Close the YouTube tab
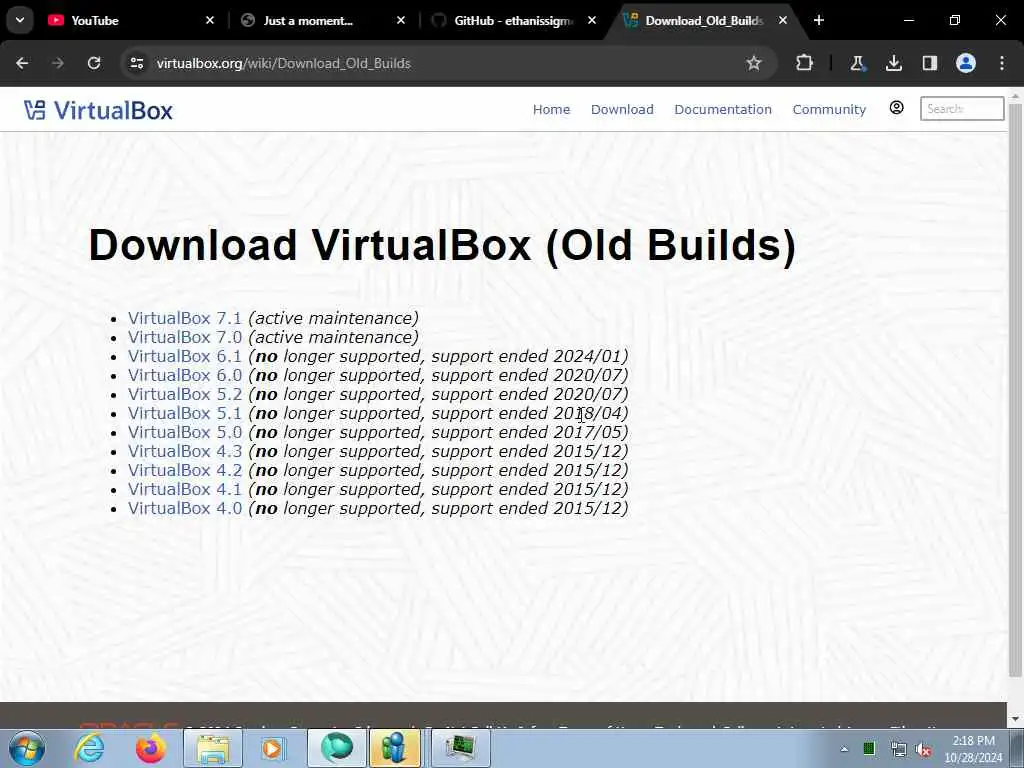 pyautogui.click(x=210, y=20)
